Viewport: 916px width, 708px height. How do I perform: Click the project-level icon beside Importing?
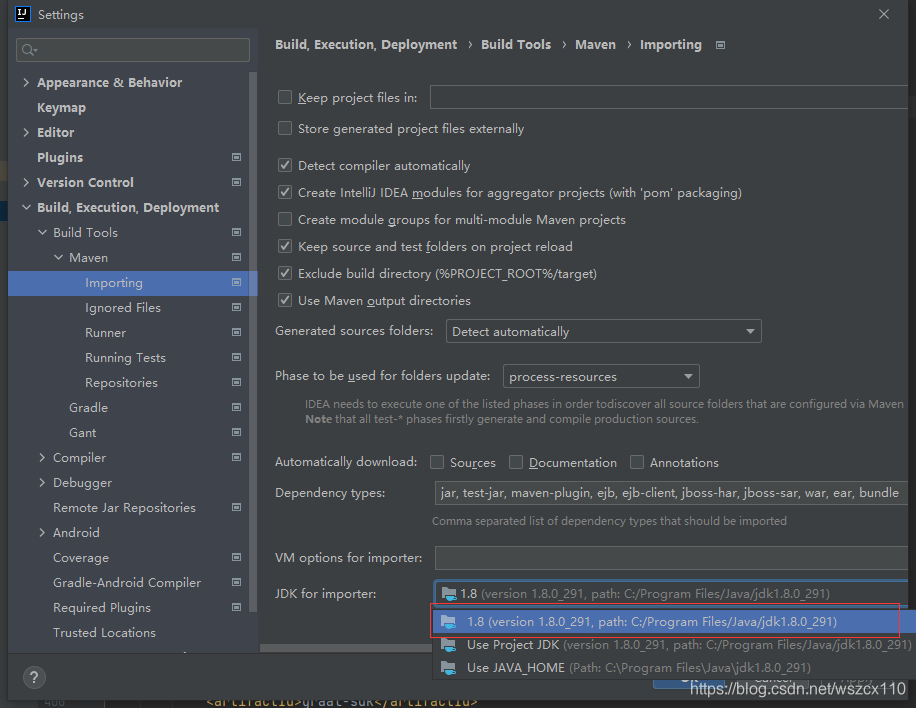[237, 283]
